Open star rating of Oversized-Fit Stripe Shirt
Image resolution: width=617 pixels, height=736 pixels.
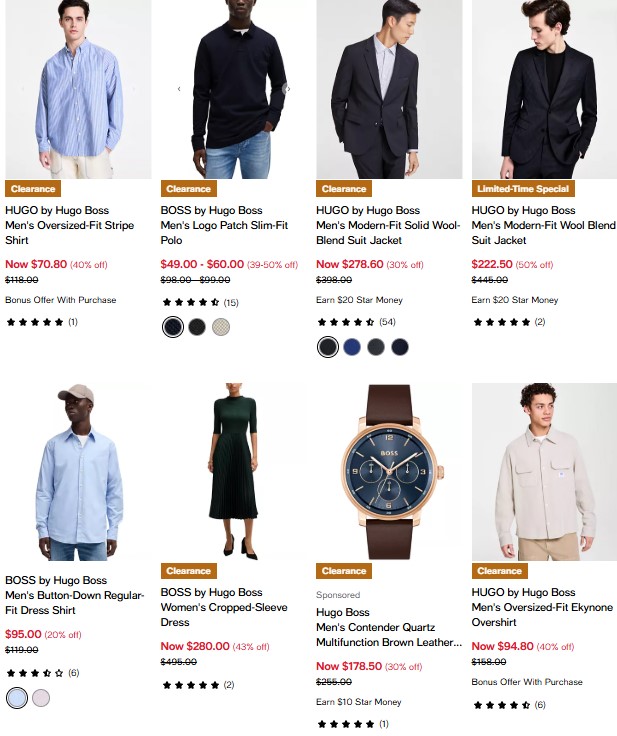41,322
